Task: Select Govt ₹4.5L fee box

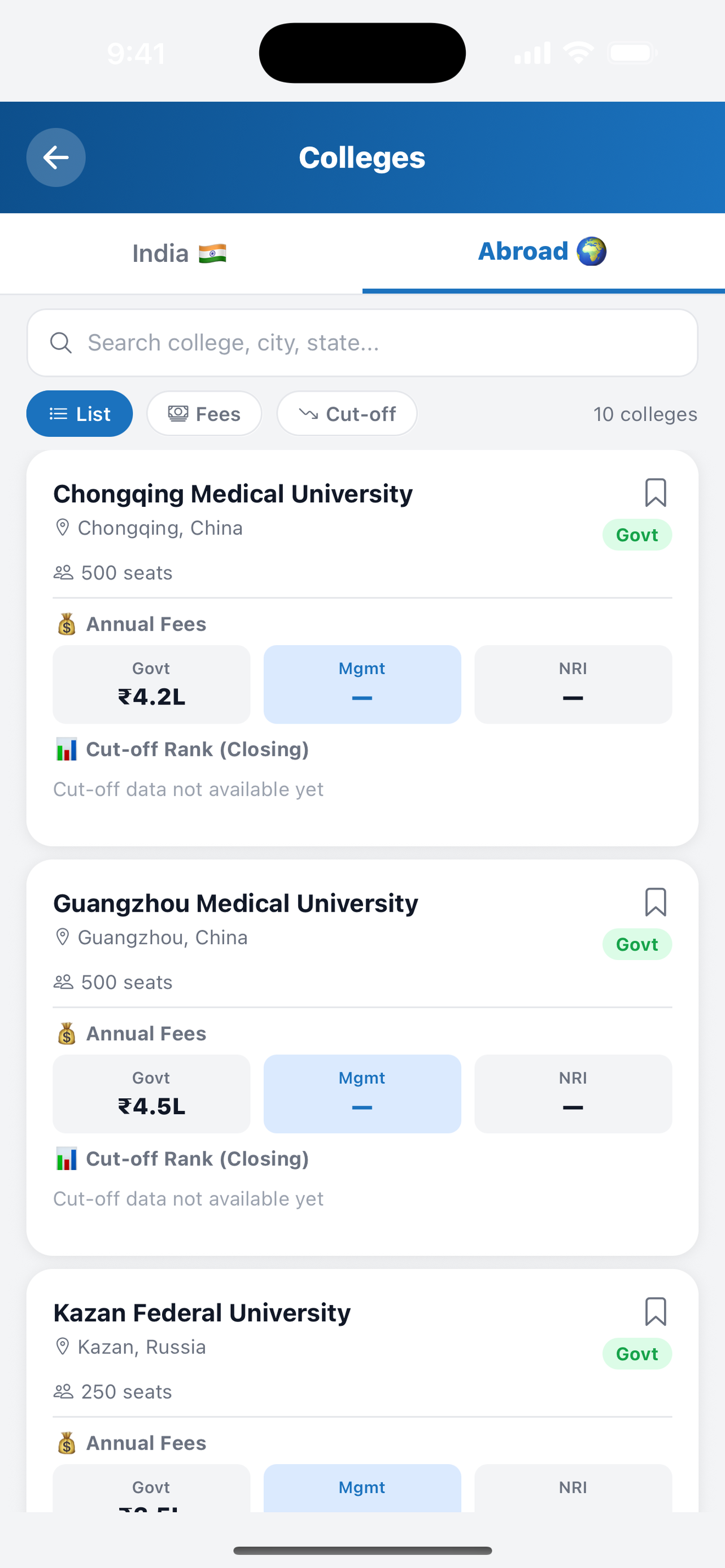Action: [151, 1094]
